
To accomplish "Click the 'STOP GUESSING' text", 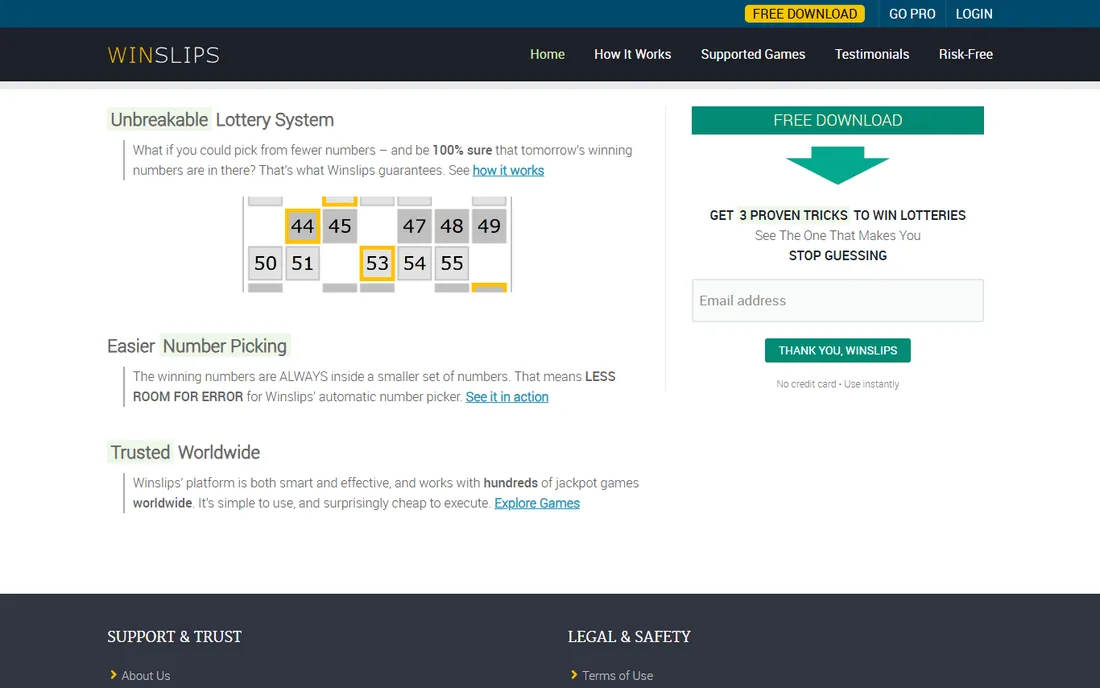I will click(x=838, y=256).
